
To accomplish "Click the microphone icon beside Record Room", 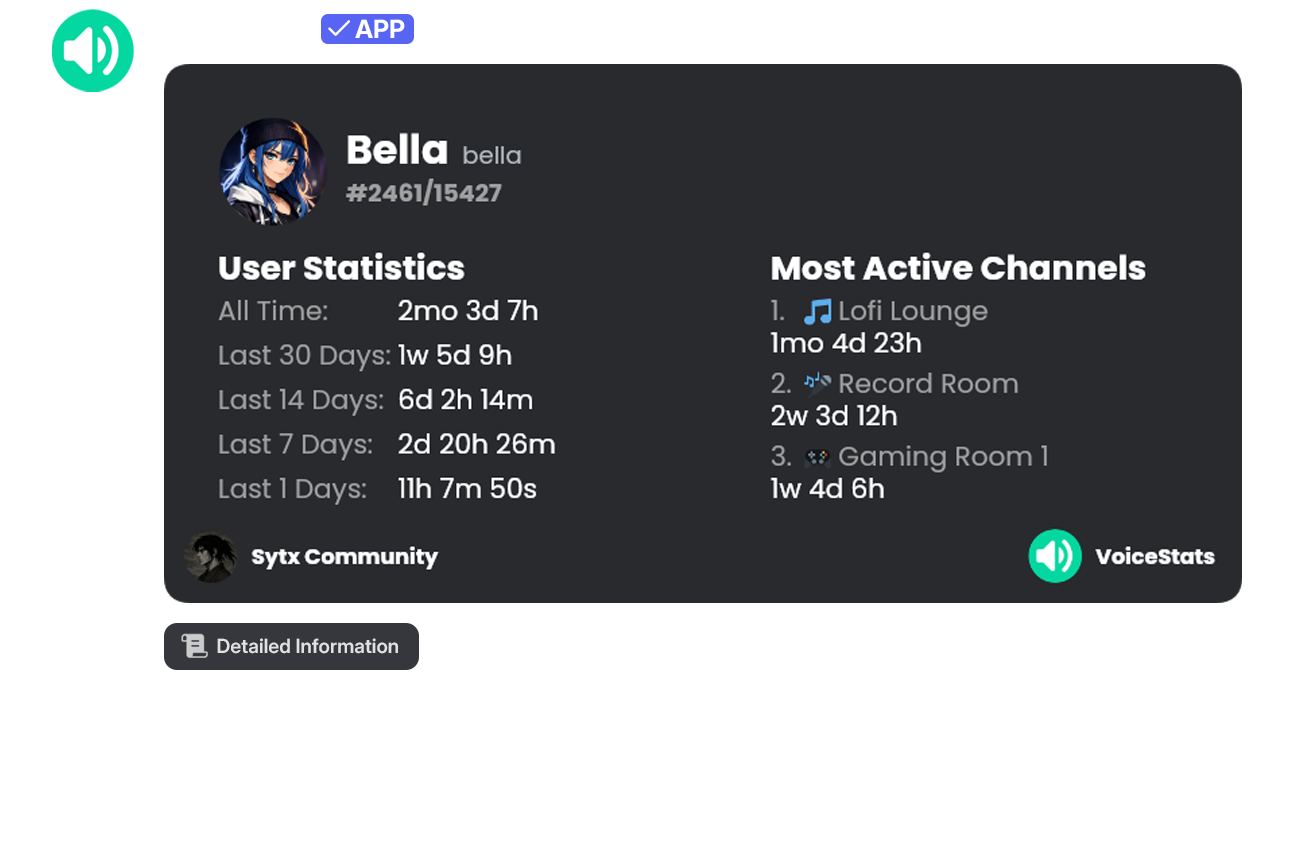I will tap(818, 384).
